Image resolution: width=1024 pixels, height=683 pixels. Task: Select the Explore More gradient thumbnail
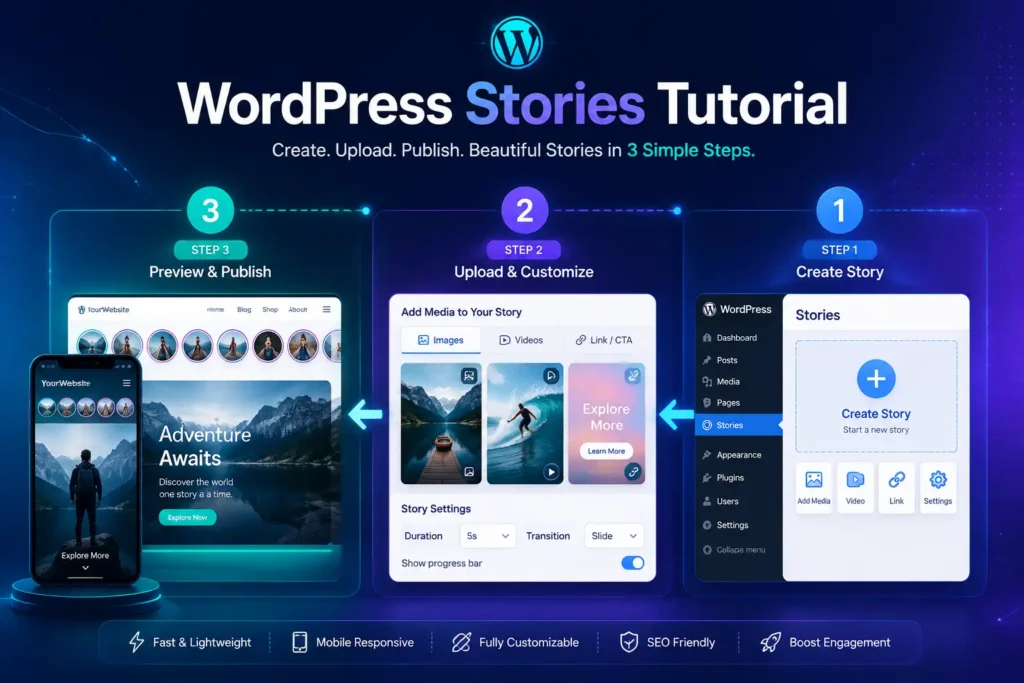(607, 424)
